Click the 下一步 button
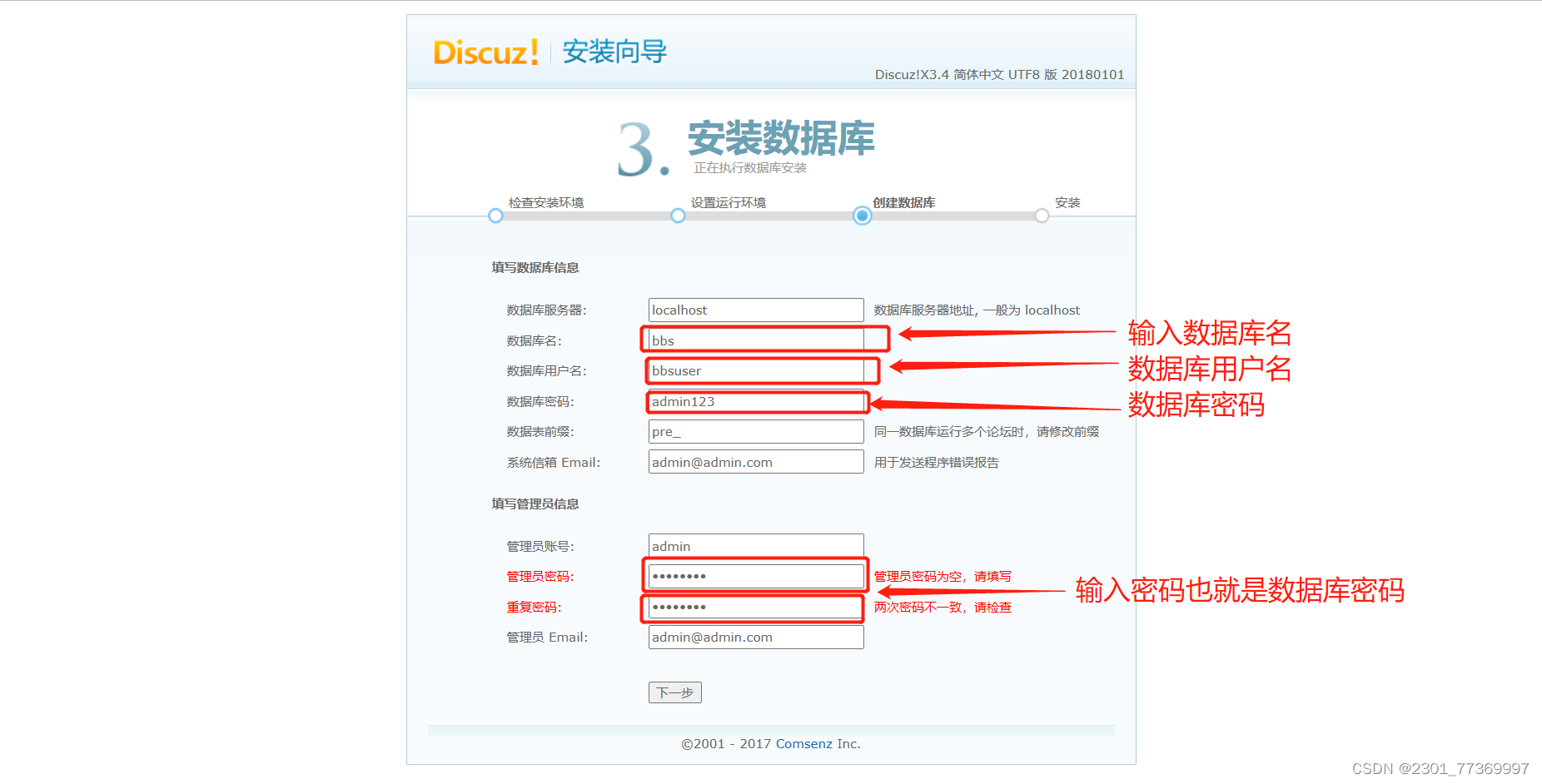The image size is (1542, 784). [x=675, y=692]
